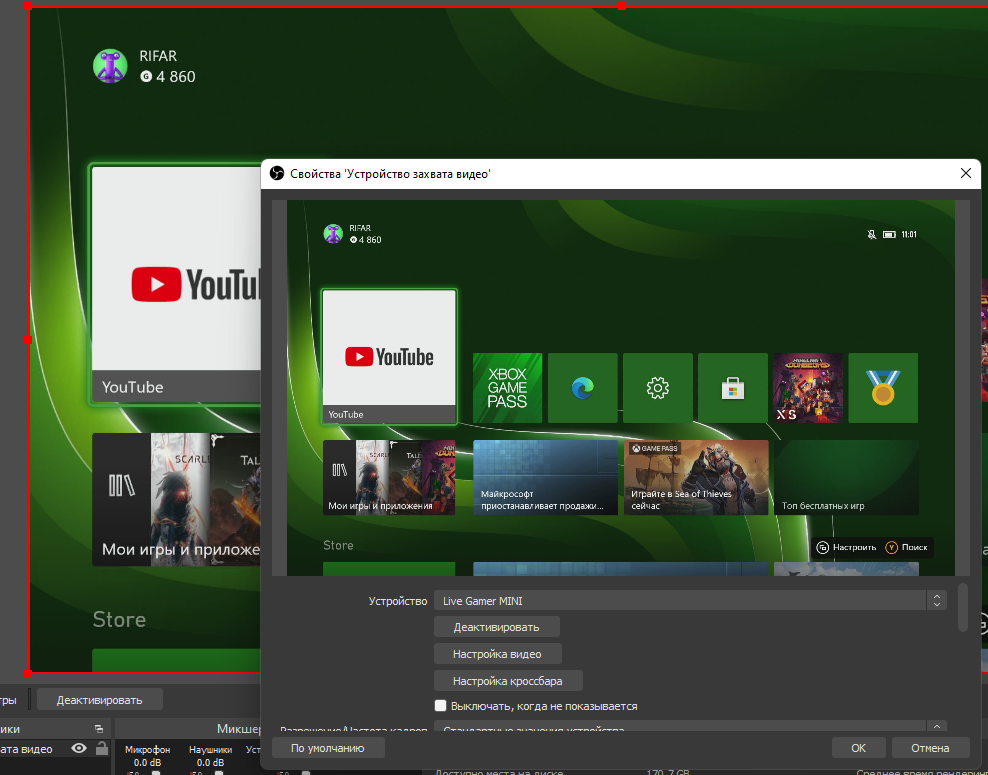Click the muted notifications bell in the dialog preview
Image resolution: width=988 pixels, height=775 pixels.
pyautogui.click(x=871, y=234)
